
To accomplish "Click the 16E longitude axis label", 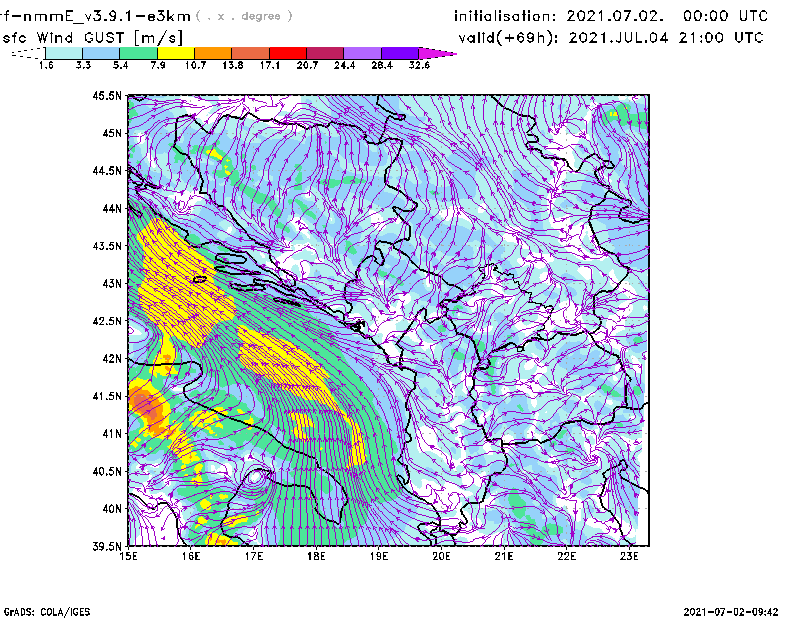I will pyautogui.click(x=191, y=556).
